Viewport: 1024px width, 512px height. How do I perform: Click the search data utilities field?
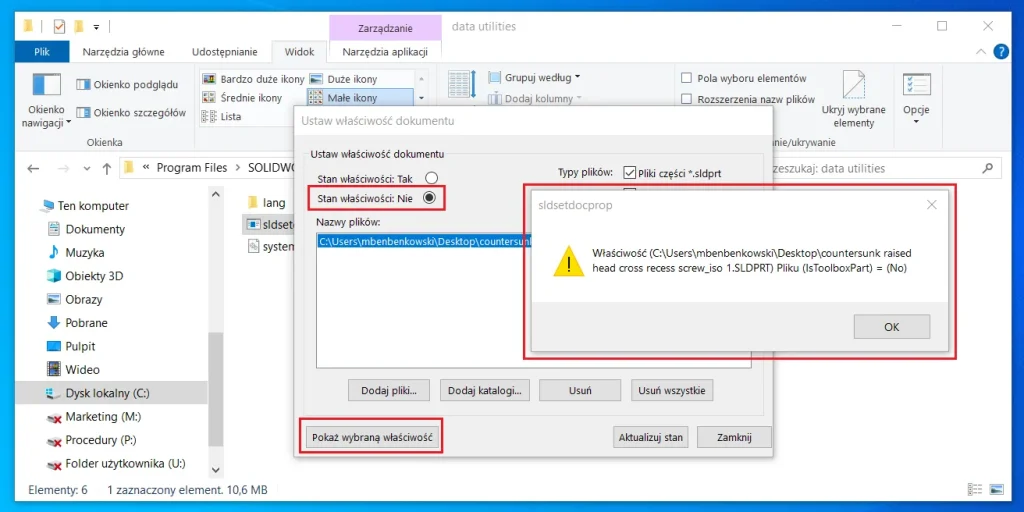coord(877,168)
